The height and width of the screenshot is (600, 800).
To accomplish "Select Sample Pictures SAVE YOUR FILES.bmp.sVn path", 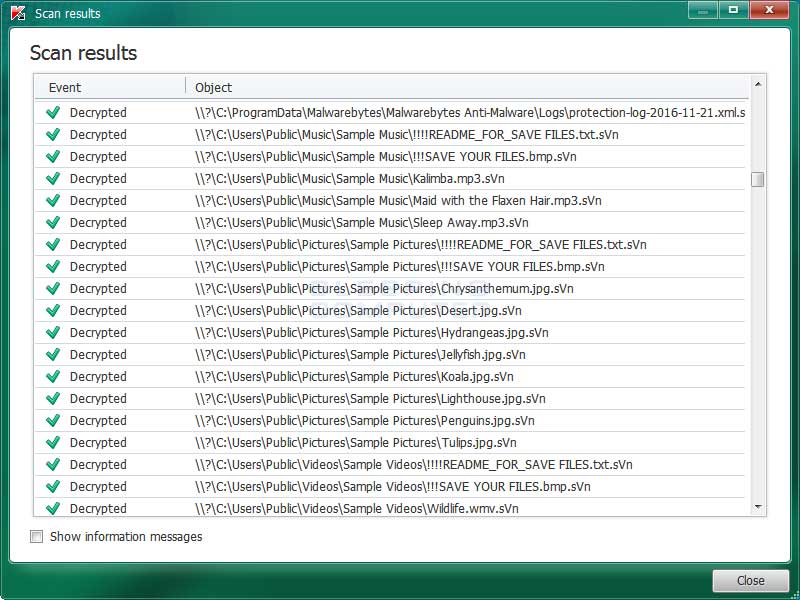I will point(399,266).
